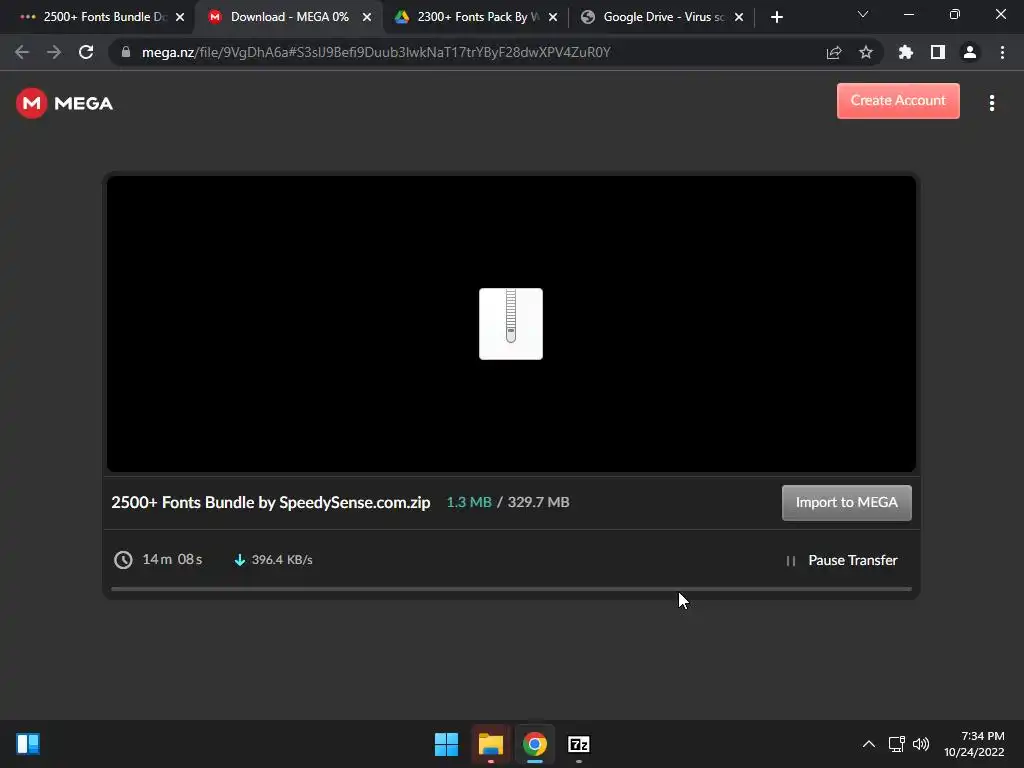Click file name 2500+ Fonts Bundle by SpeedySense.com.zip
The height and width of the screenshot is (768, 1024).
coord(270,502)
